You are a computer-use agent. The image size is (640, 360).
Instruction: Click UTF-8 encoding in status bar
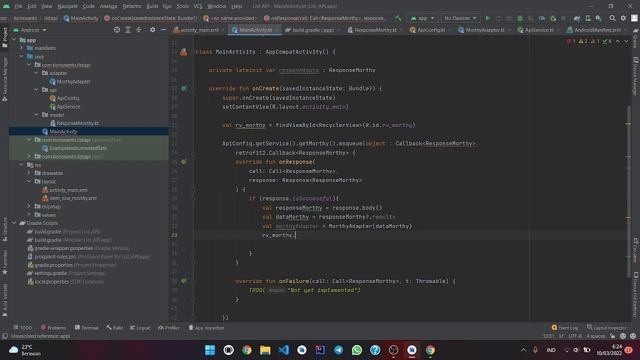click(575, 336)
